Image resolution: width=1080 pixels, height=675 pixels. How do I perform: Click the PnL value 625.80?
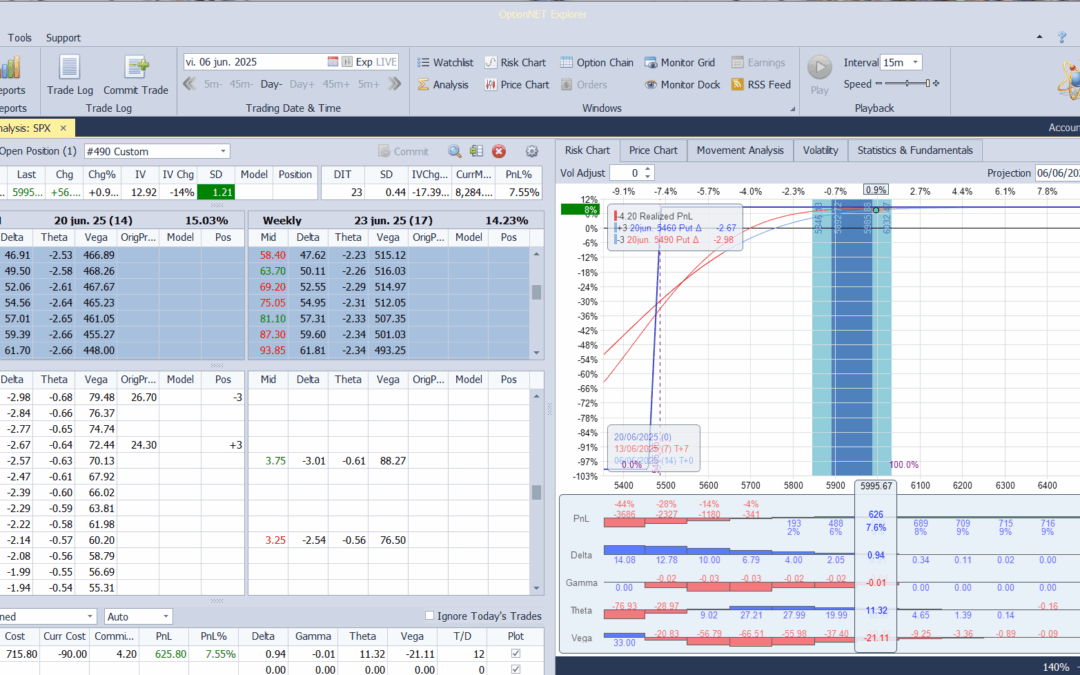click(x=171, y=654)
